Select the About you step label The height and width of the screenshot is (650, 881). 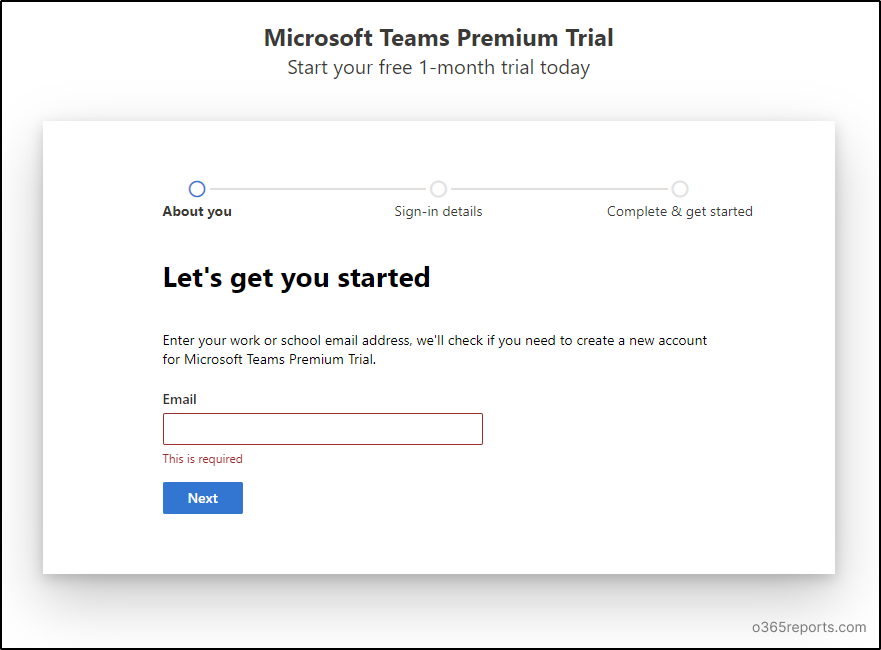tap(197, 211)
